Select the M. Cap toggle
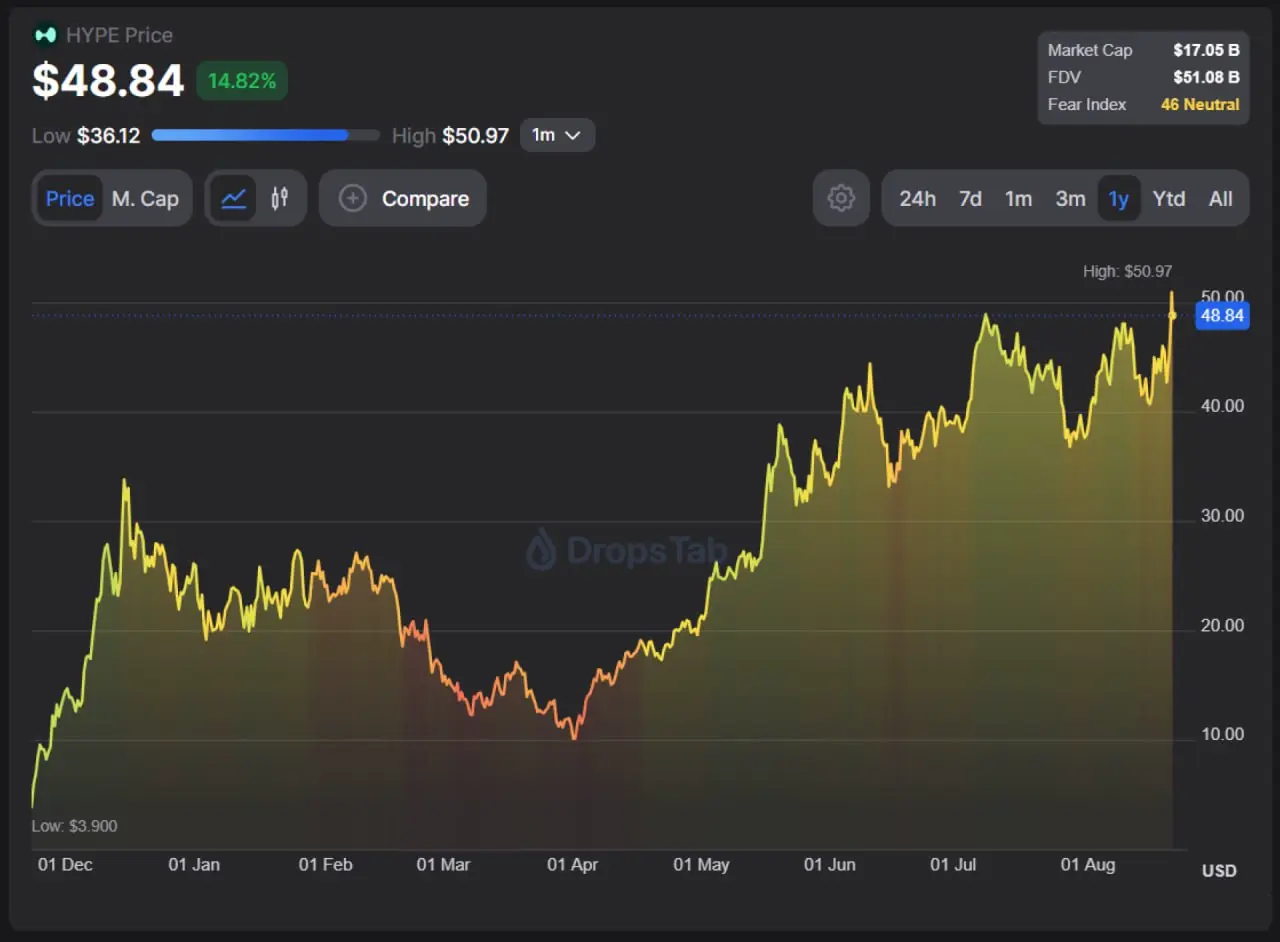 tap(145, 198)
